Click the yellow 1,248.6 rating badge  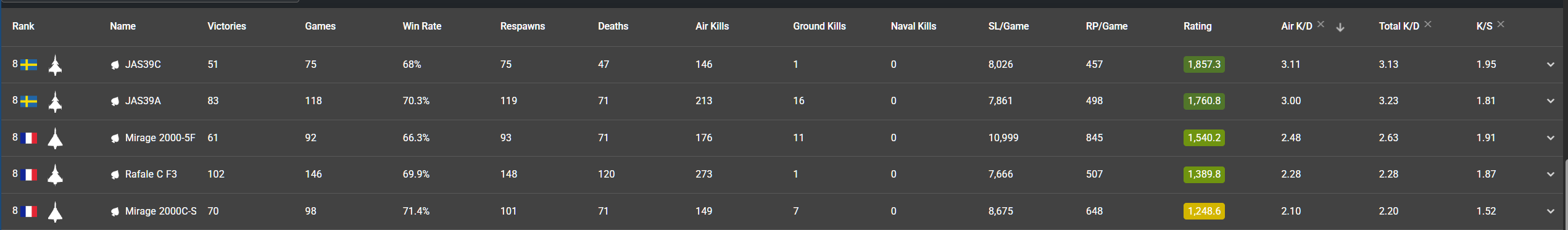point(1204,211)
